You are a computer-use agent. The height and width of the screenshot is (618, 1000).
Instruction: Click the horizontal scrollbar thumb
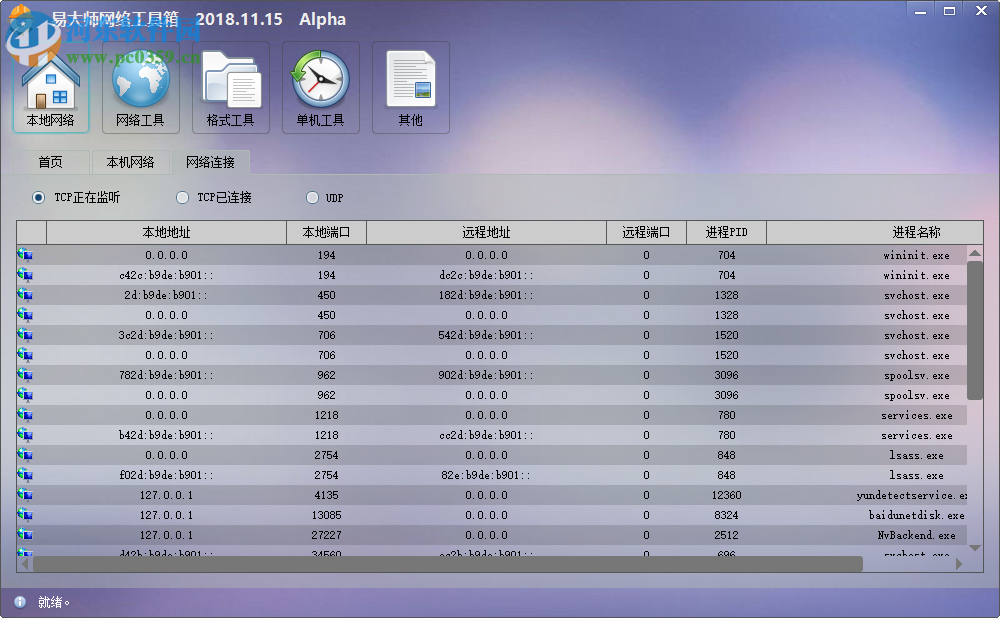point(448,564)
